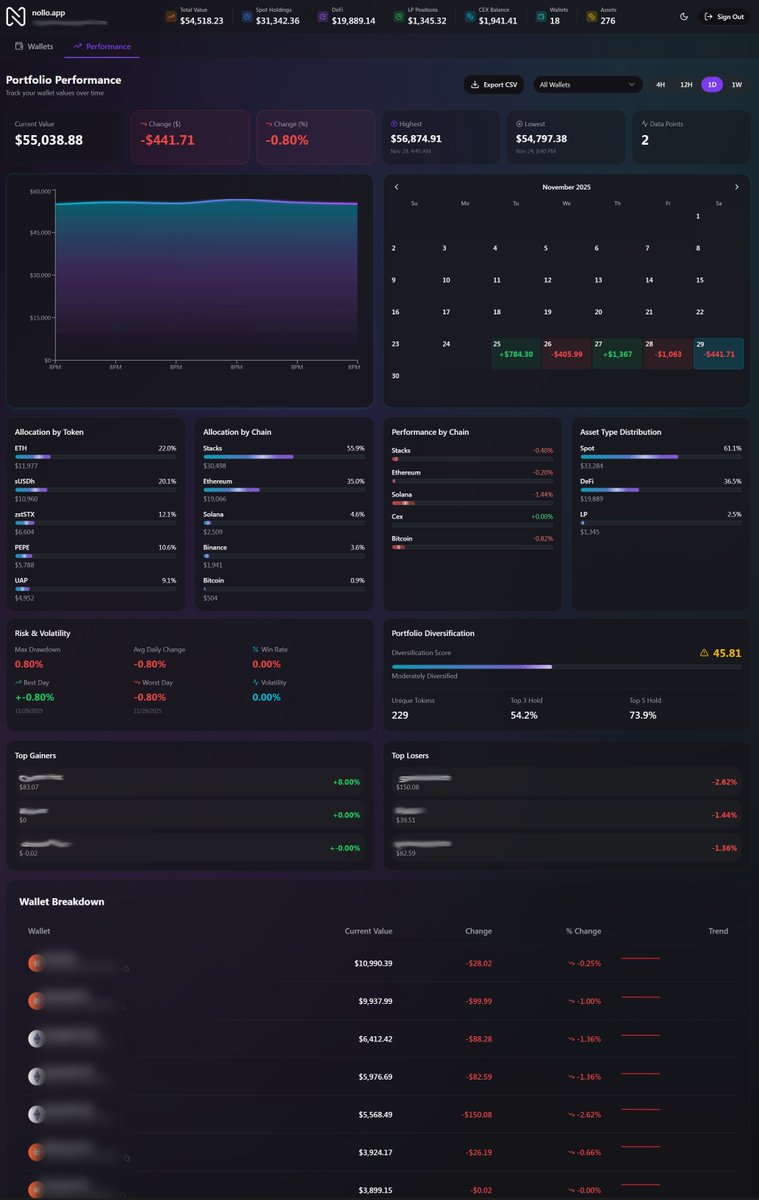Click the portfolio performance area chart
759x1200 pixels.
coord(206,280)
